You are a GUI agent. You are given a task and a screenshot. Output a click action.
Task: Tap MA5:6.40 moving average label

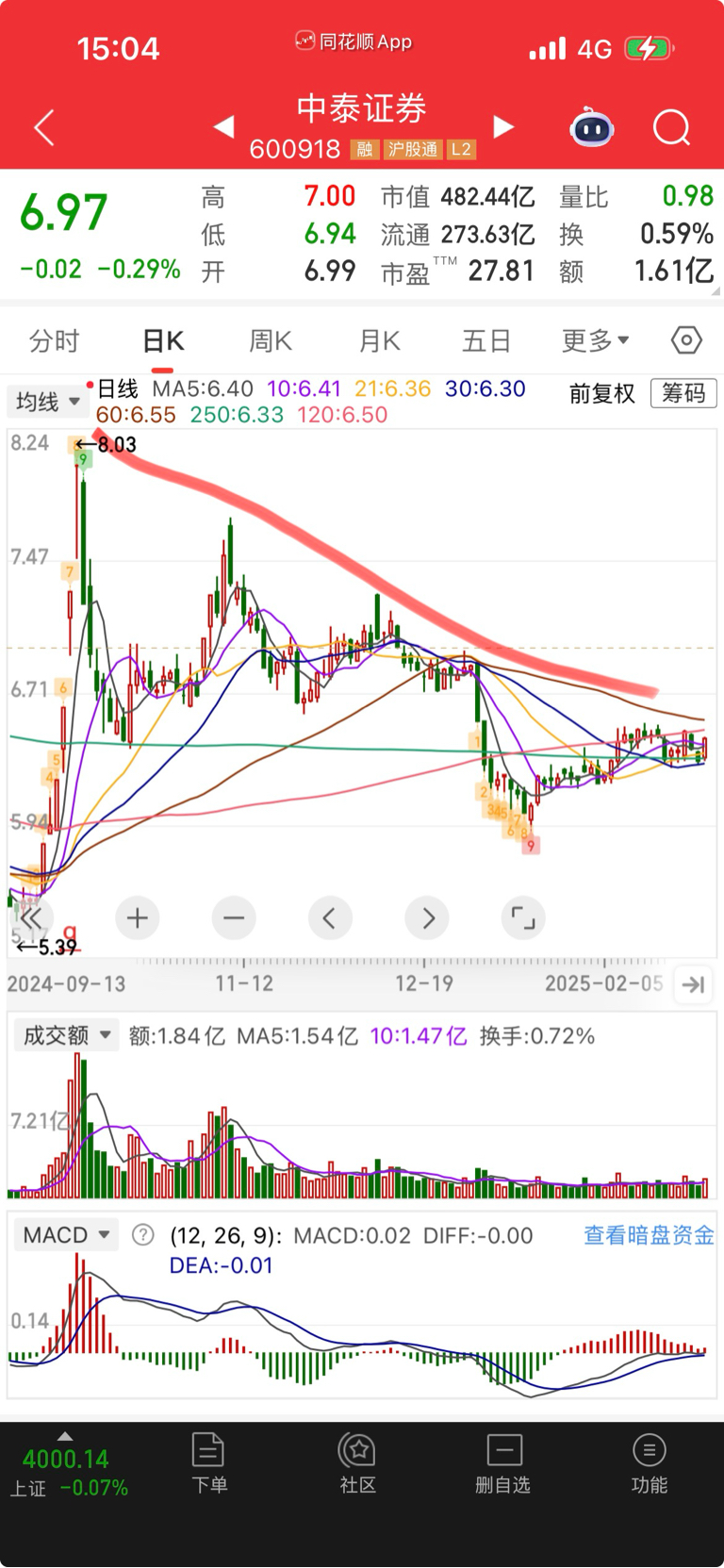203,388
